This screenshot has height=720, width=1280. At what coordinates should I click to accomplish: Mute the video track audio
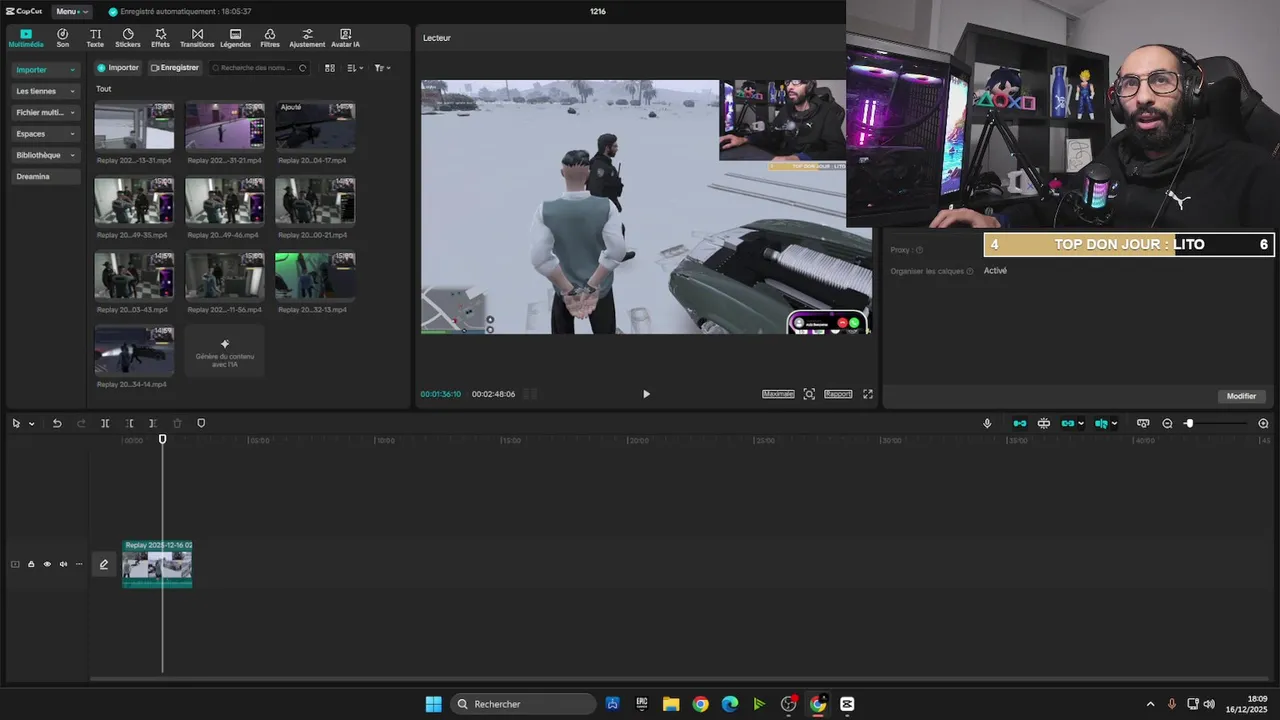(x=63, y=565)
